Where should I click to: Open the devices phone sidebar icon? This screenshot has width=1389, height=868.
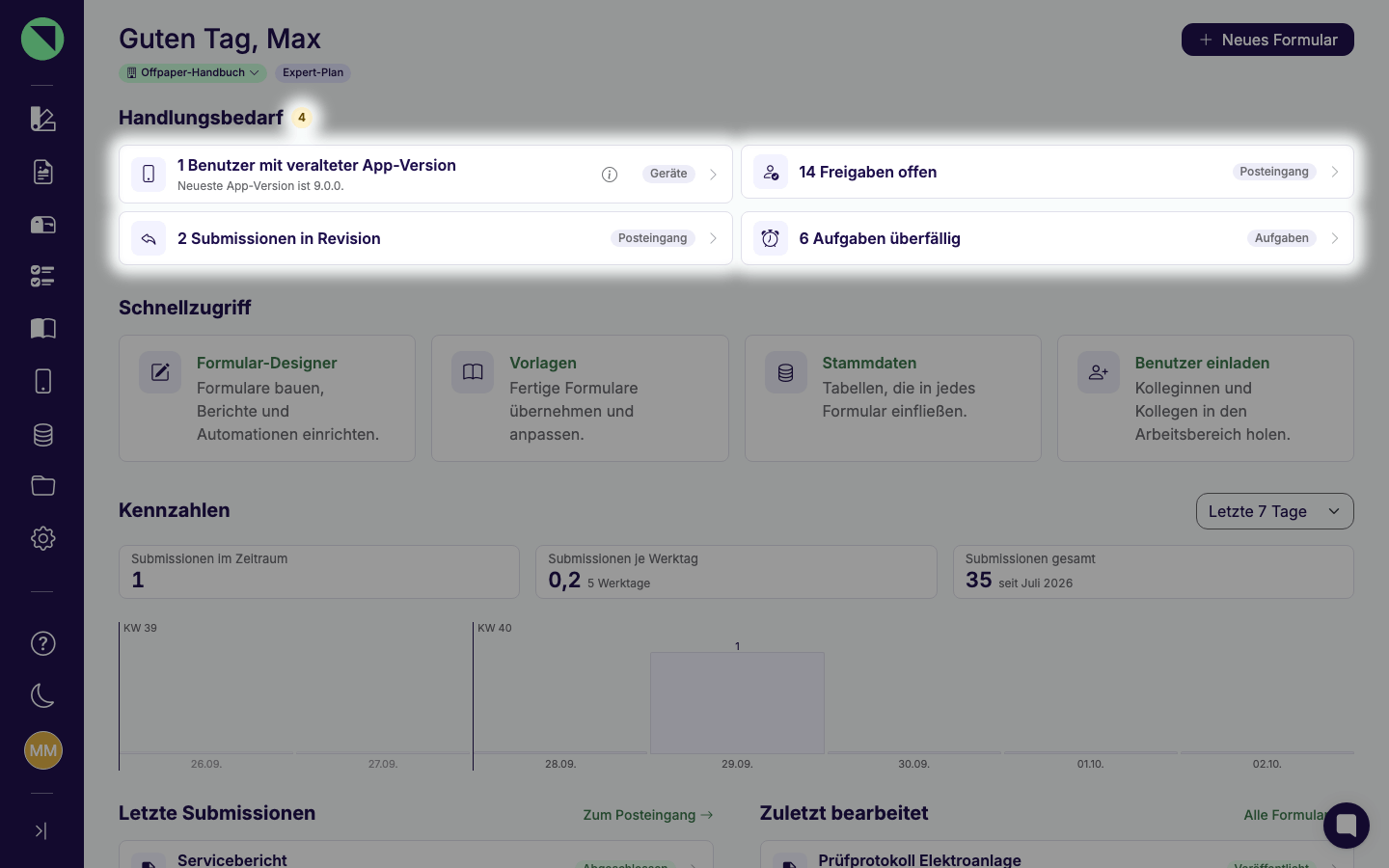point(42,381)
